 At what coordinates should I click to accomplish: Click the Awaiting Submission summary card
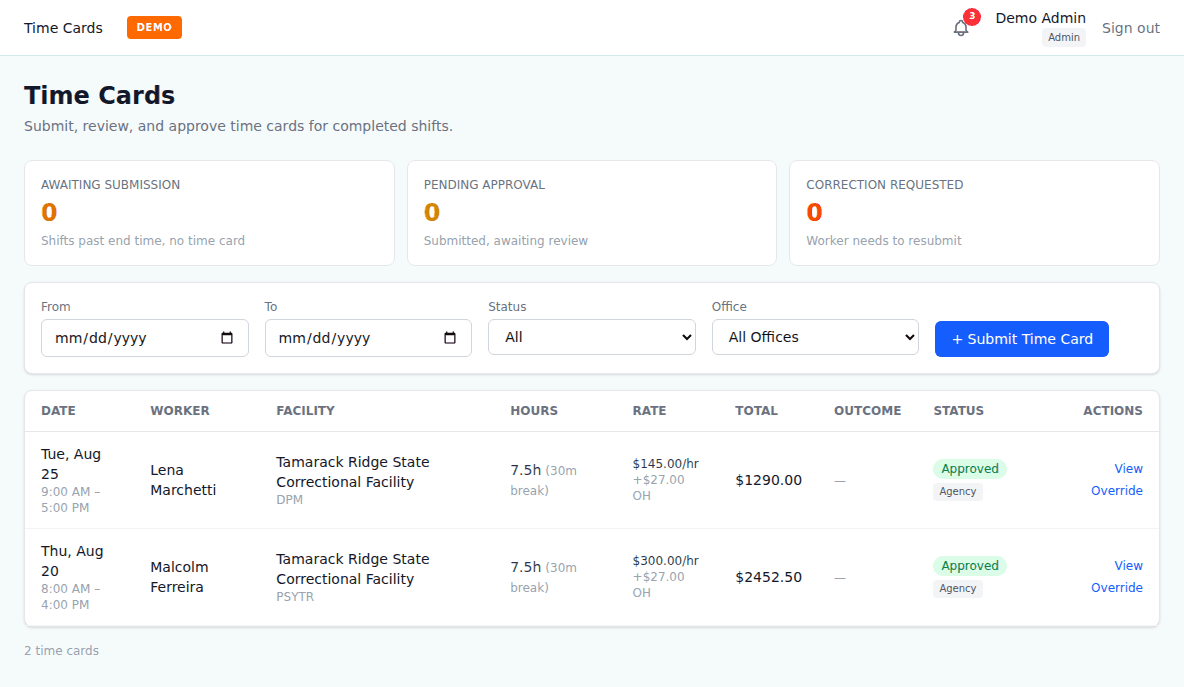(x=209, y=213)
